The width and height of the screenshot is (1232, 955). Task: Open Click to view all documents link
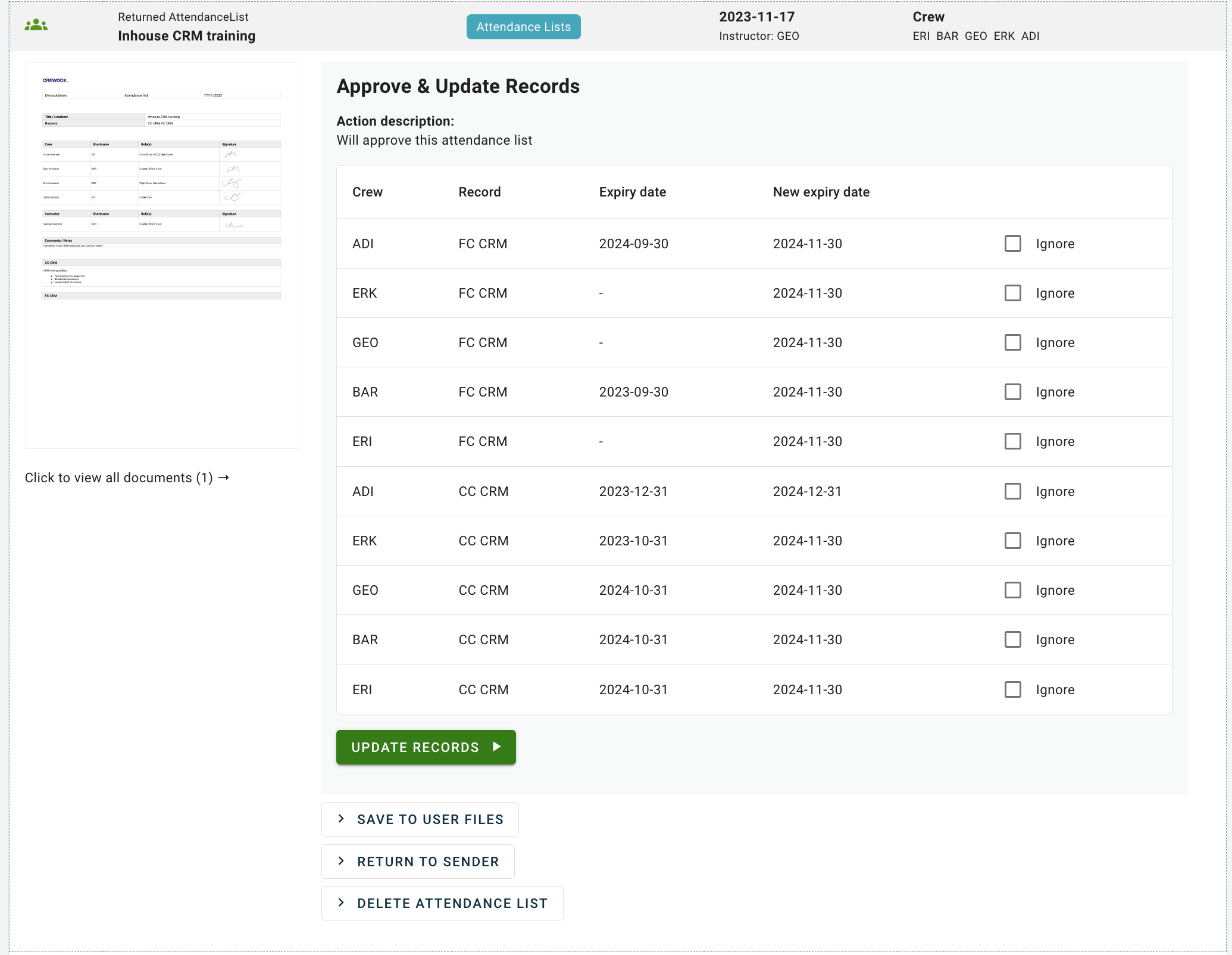coord(118,477)
